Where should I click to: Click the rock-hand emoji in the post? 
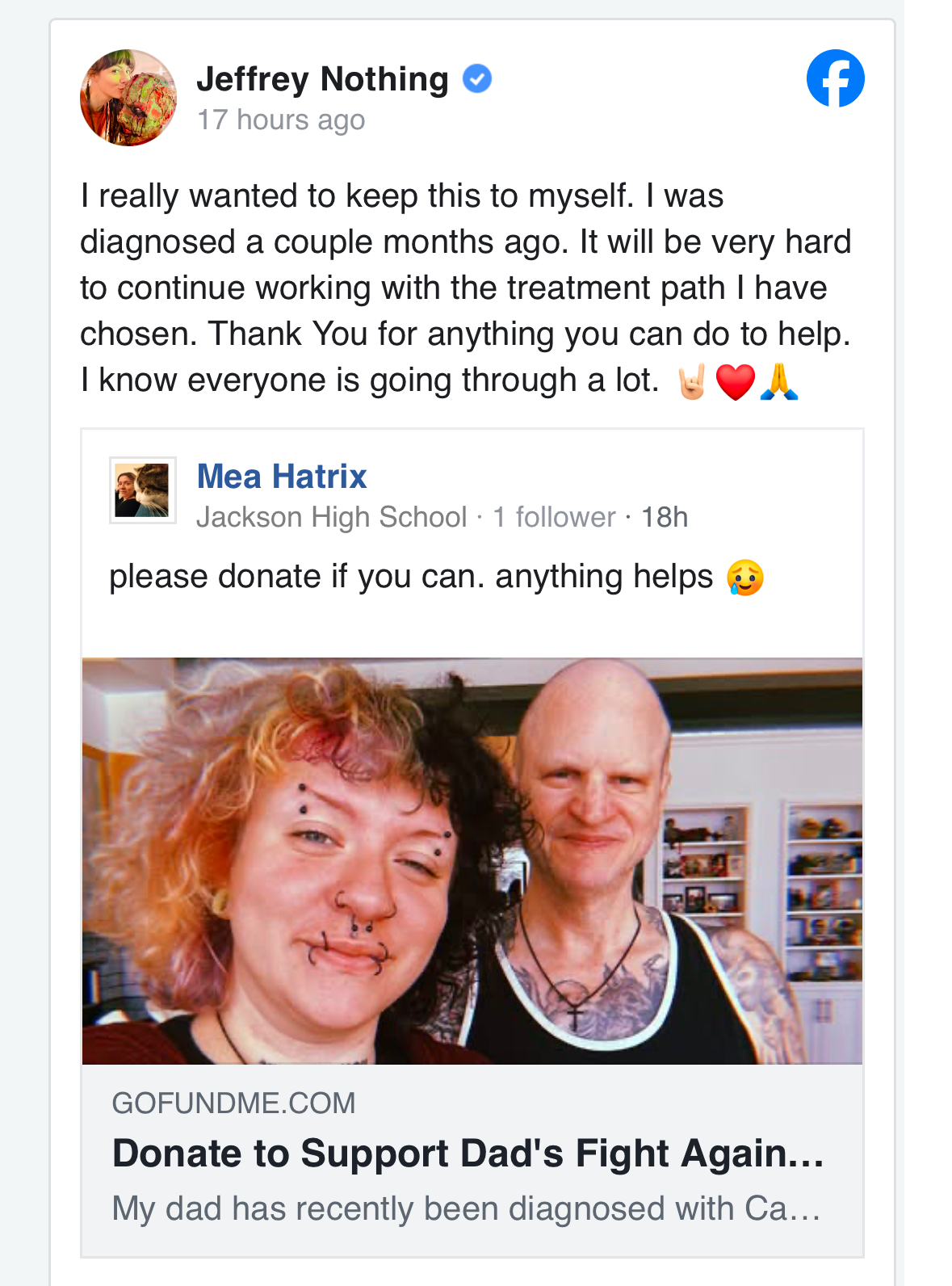point(692,381)
